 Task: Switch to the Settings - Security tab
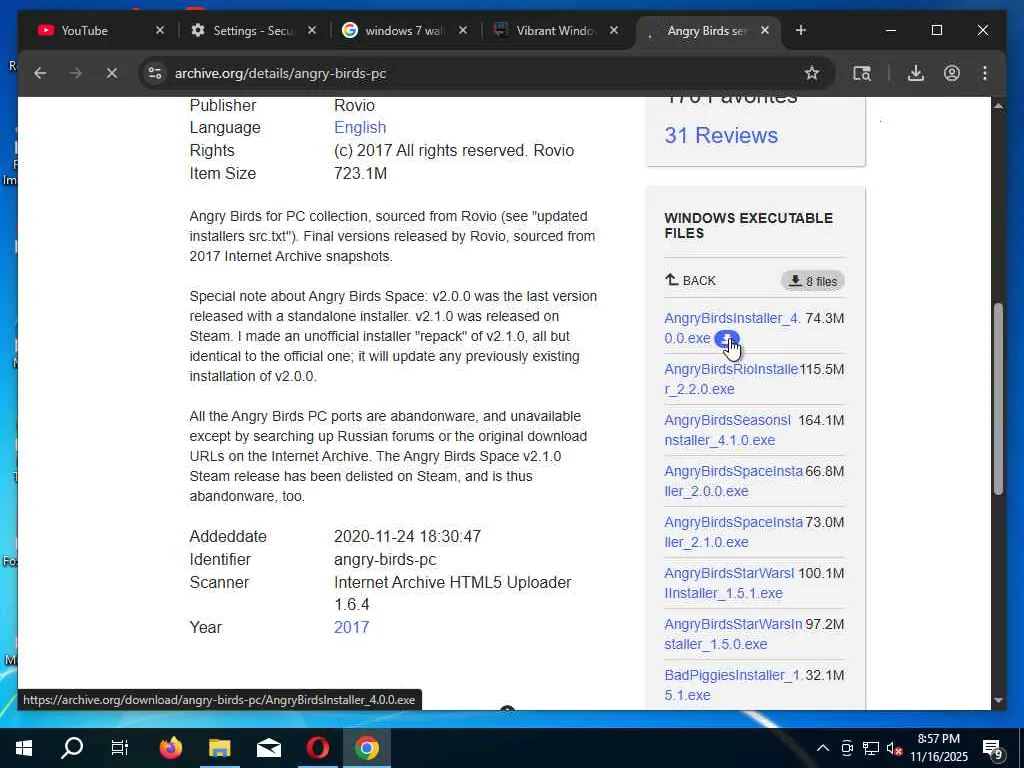[245, 31]
